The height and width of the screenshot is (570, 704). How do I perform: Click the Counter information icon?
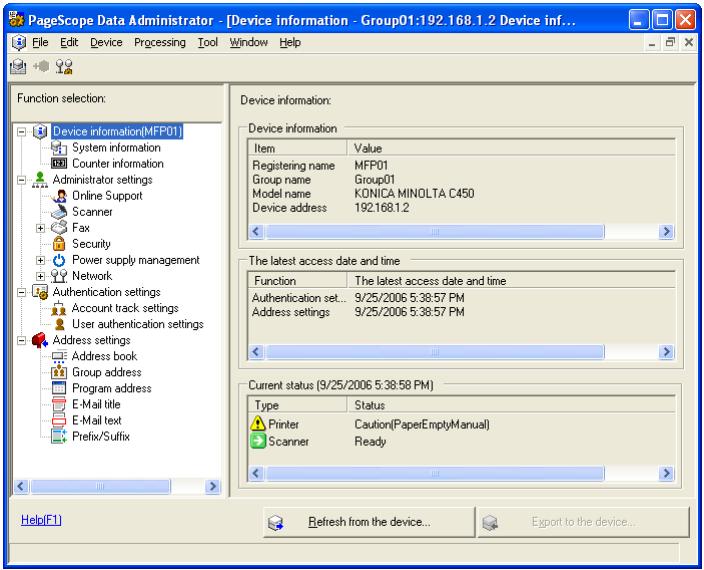click(x=59, y=163)
